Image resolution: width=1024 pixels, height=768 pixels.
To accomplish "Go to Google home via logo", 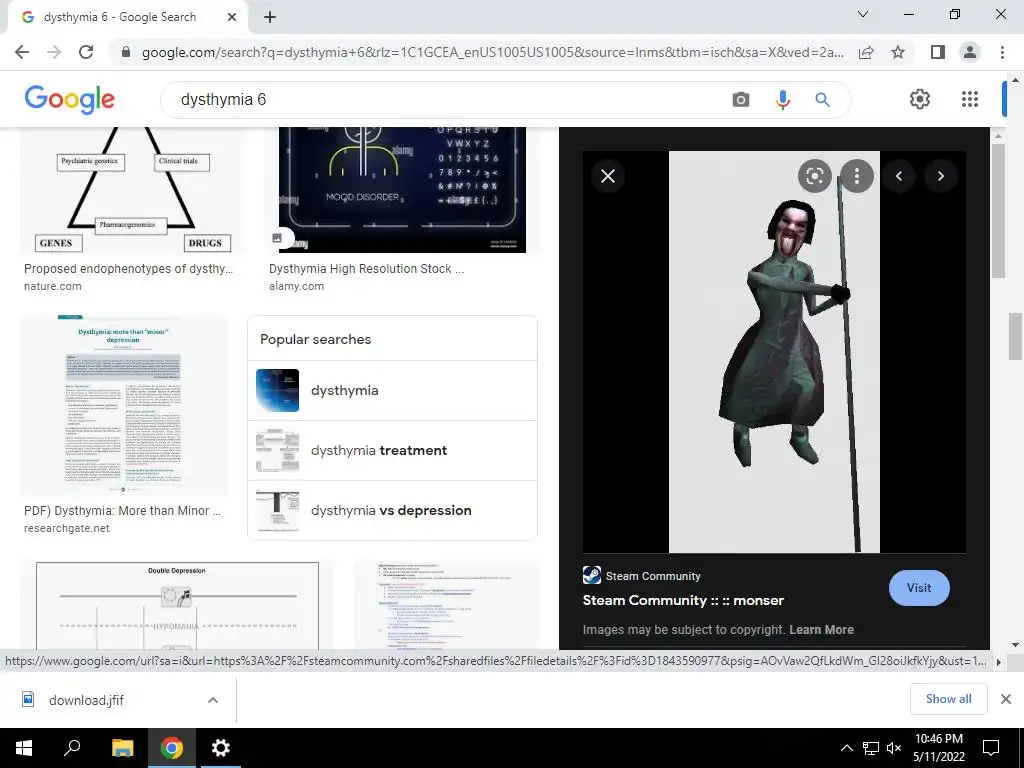I will 69,99.
